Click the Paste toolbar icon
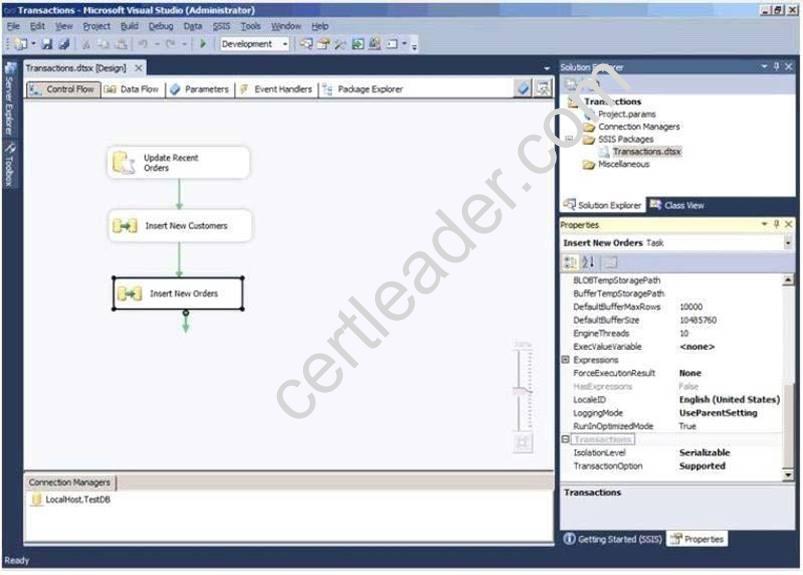This screenshot has width=803, height=575. 120,45
